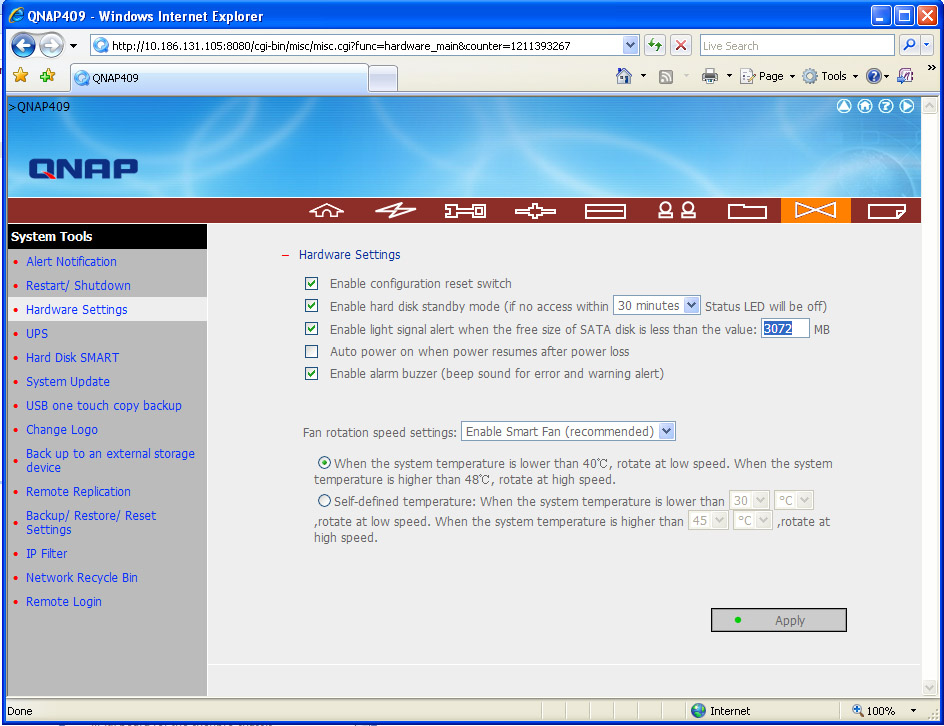Click the up-arrow triangle icon in QNAP header

click(844, 107)
